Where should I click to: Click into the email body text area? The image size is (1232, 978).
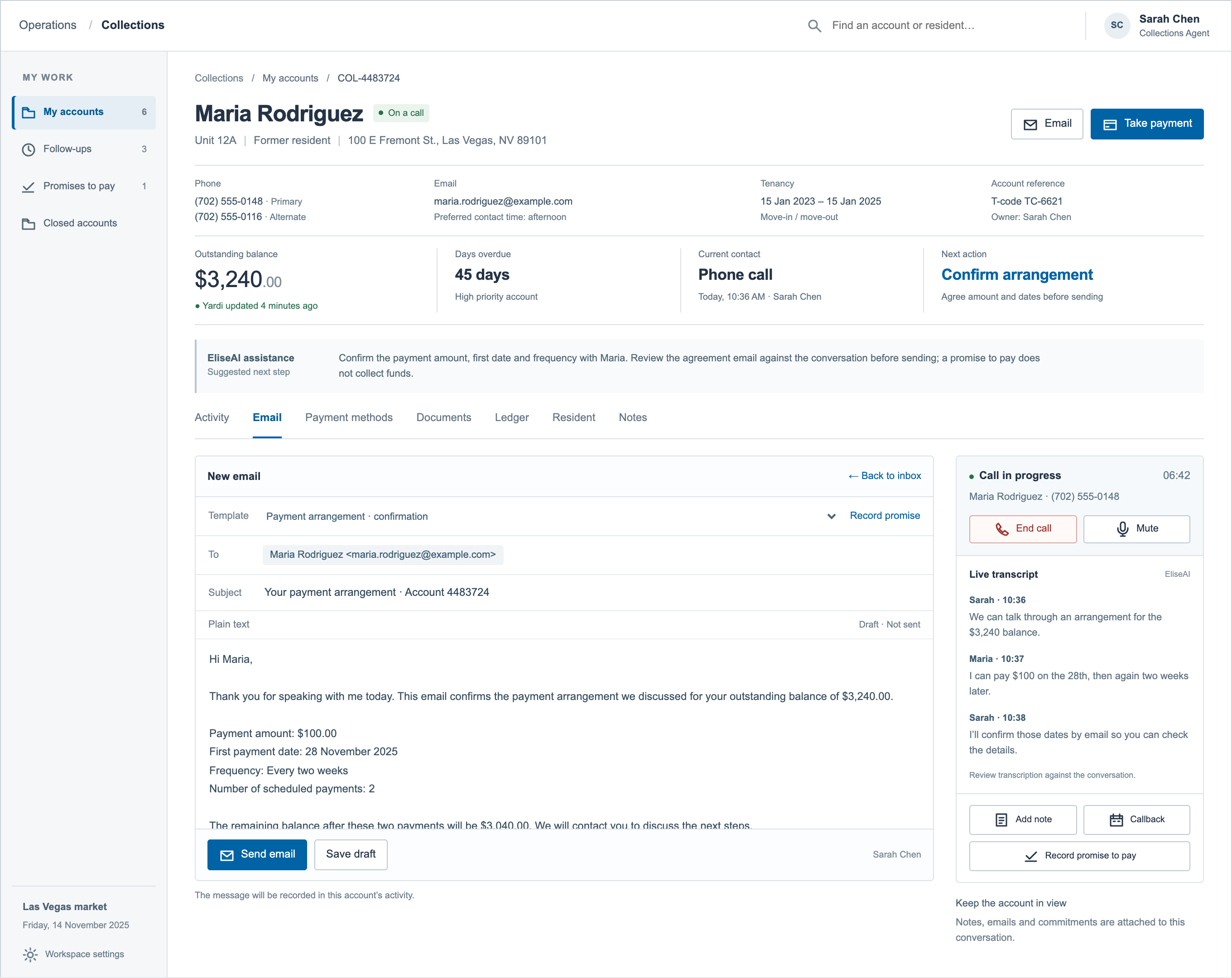(564, 734)
